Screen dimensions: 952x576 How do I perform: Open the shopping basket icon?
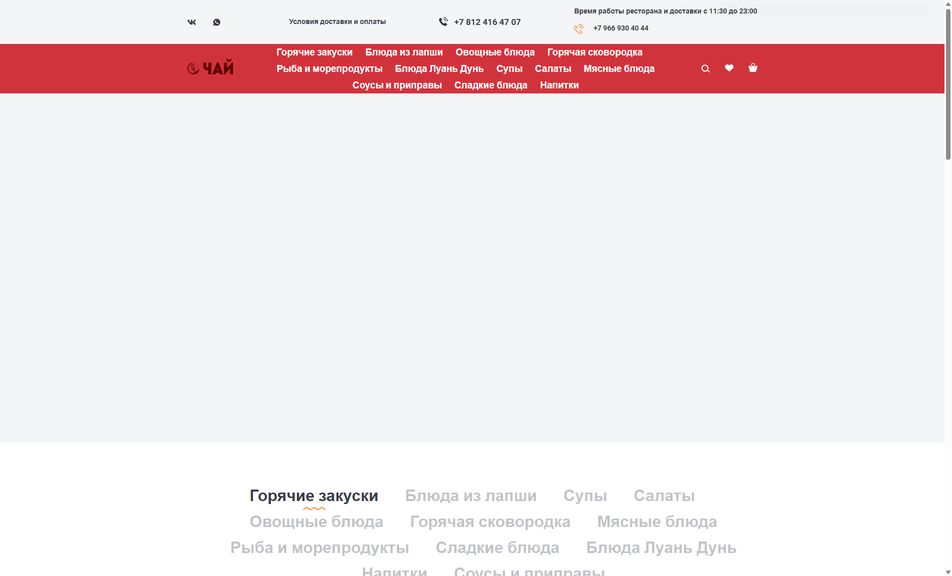tap(753, 68)
